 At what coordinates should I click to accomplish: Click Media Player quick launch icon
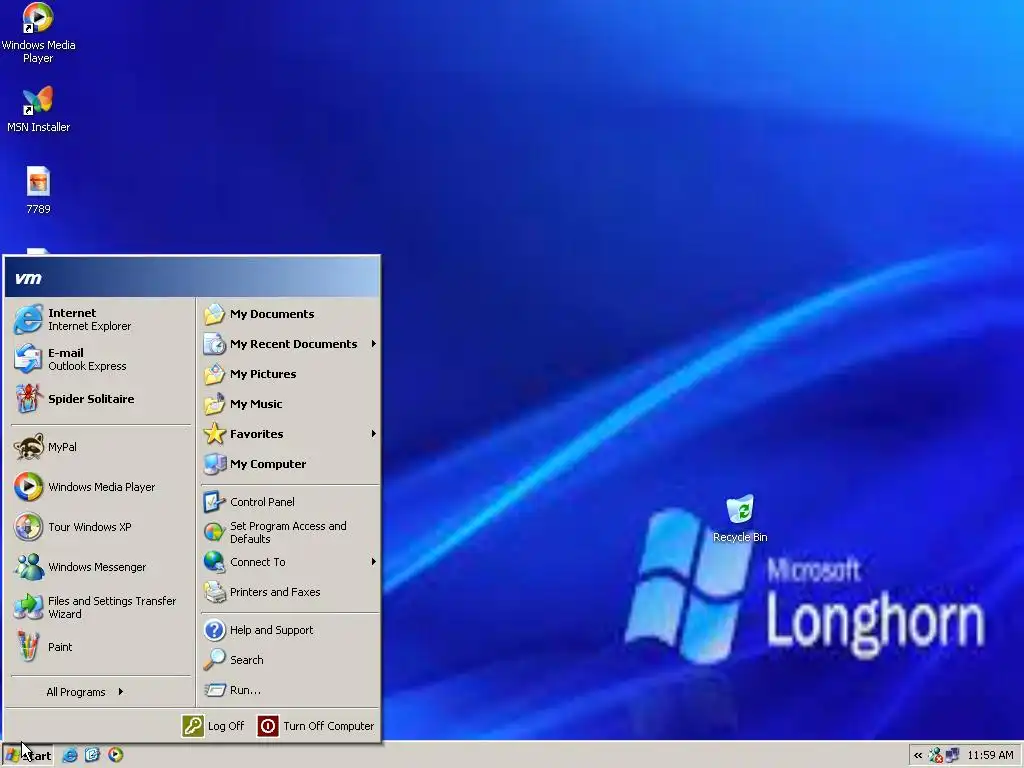(116, 755)
